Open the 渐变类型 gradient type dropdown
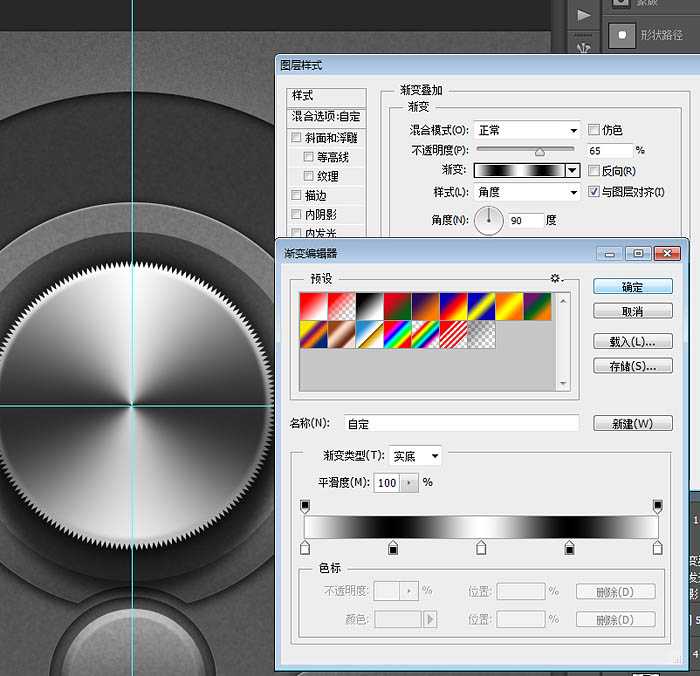This screenshot has height=676, width=700. point(415,456)
